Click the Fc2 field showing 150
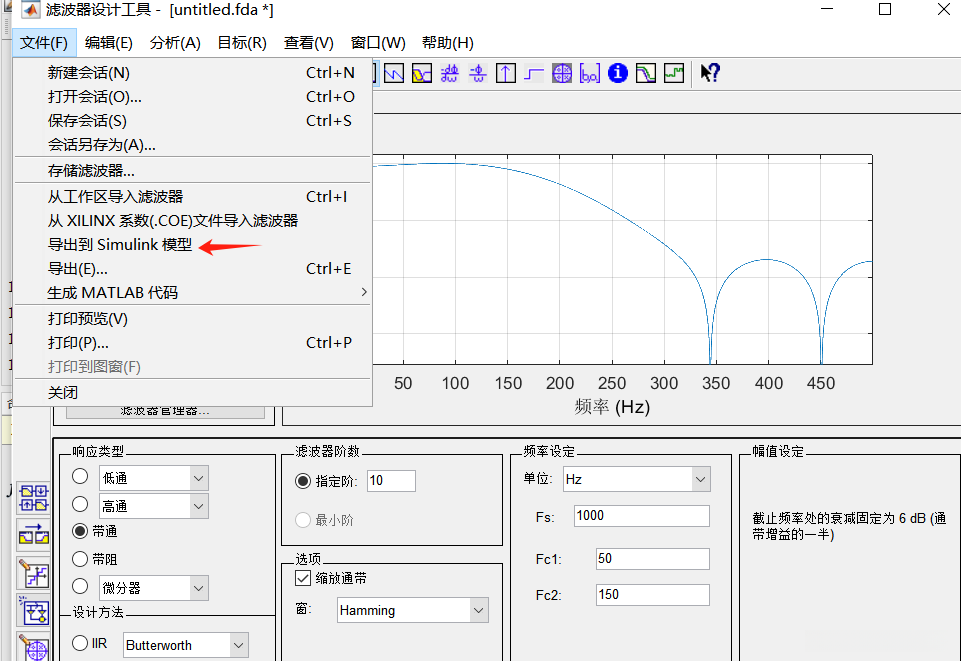This screenshot has width=961, height=661. [x=653, y=595]
